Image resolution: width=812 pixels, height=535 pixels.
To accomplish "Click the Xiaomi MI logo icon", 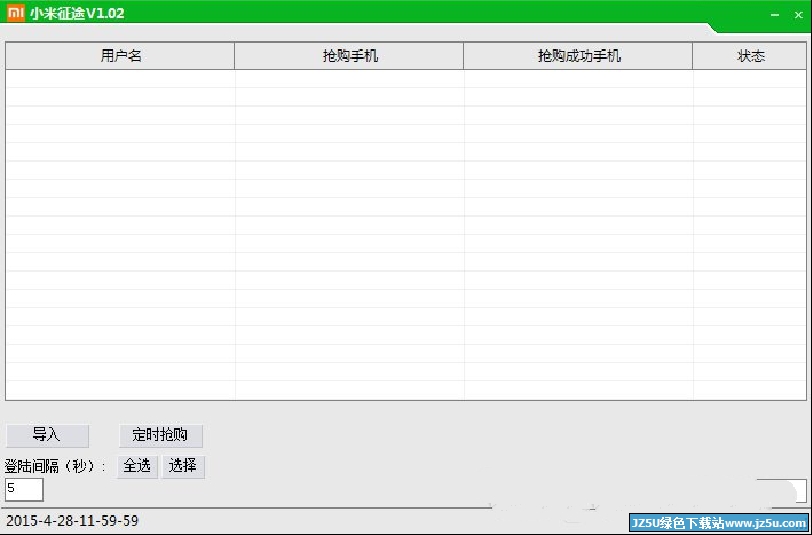I will (x=16, y=13).
